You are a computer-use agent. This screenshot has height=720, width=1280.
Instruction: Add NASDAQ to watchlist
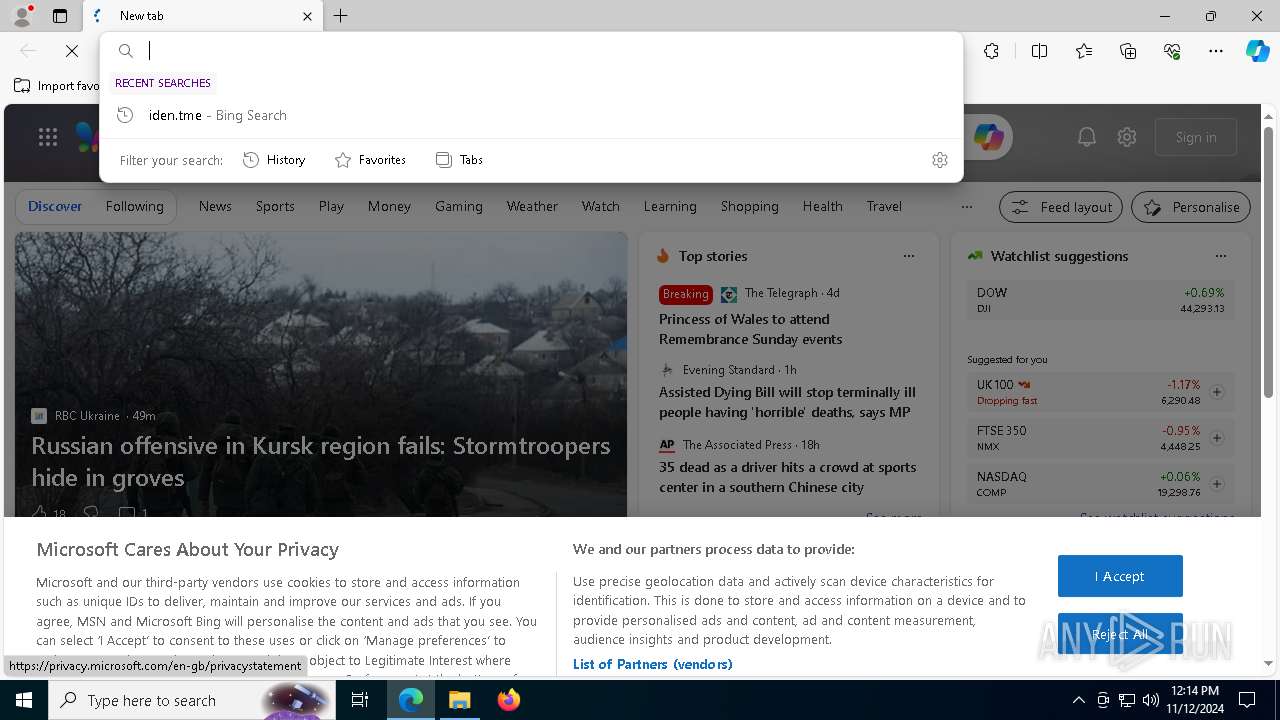(1217, 484)
